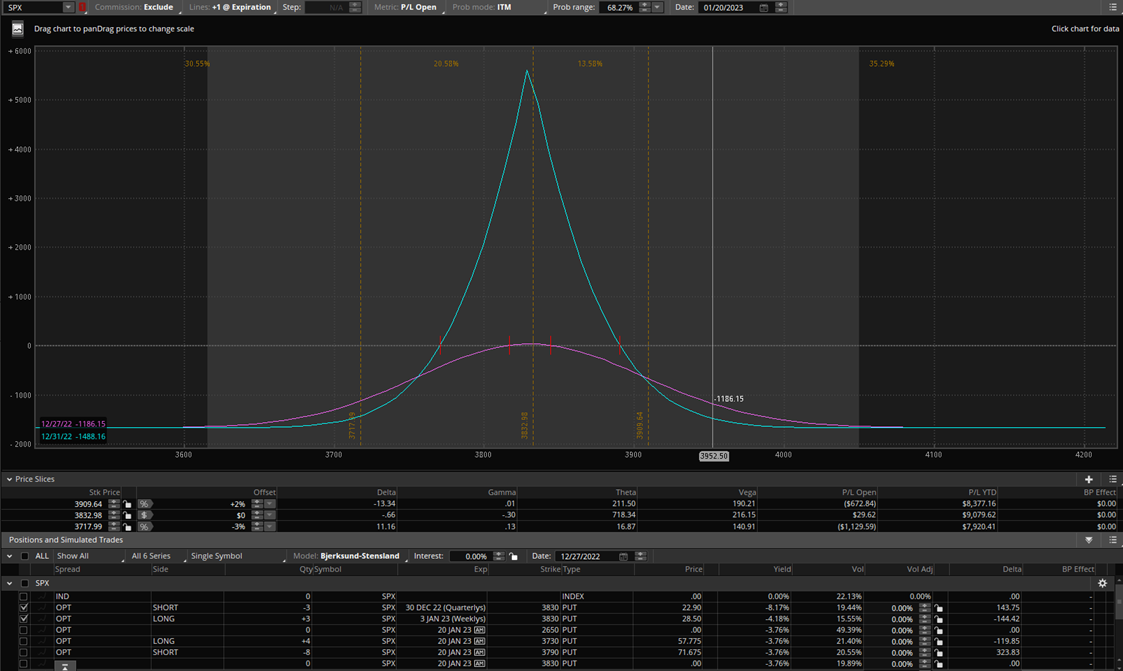Click the add price slice plus icon
Image resolution: width=1123 pixels, height=671 pixels.
1089,480
